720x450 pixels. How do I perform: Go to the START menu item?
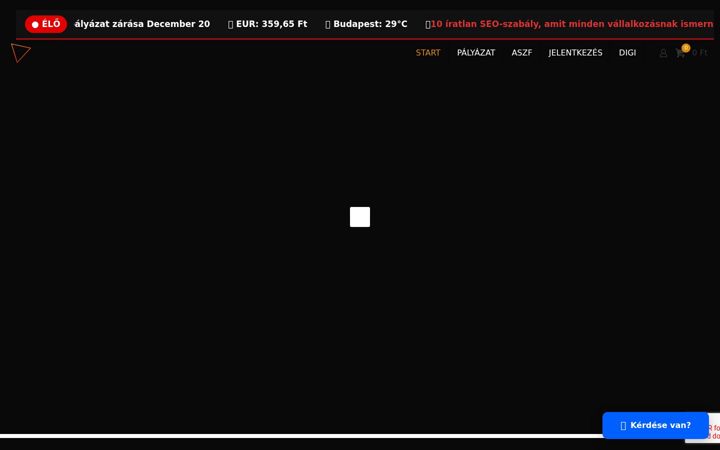428,53
